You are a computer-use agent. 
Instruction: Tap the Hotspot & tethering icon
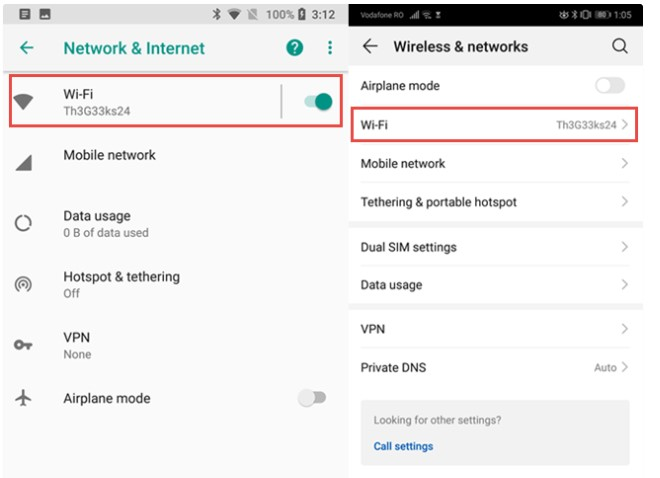pos(23,284)
